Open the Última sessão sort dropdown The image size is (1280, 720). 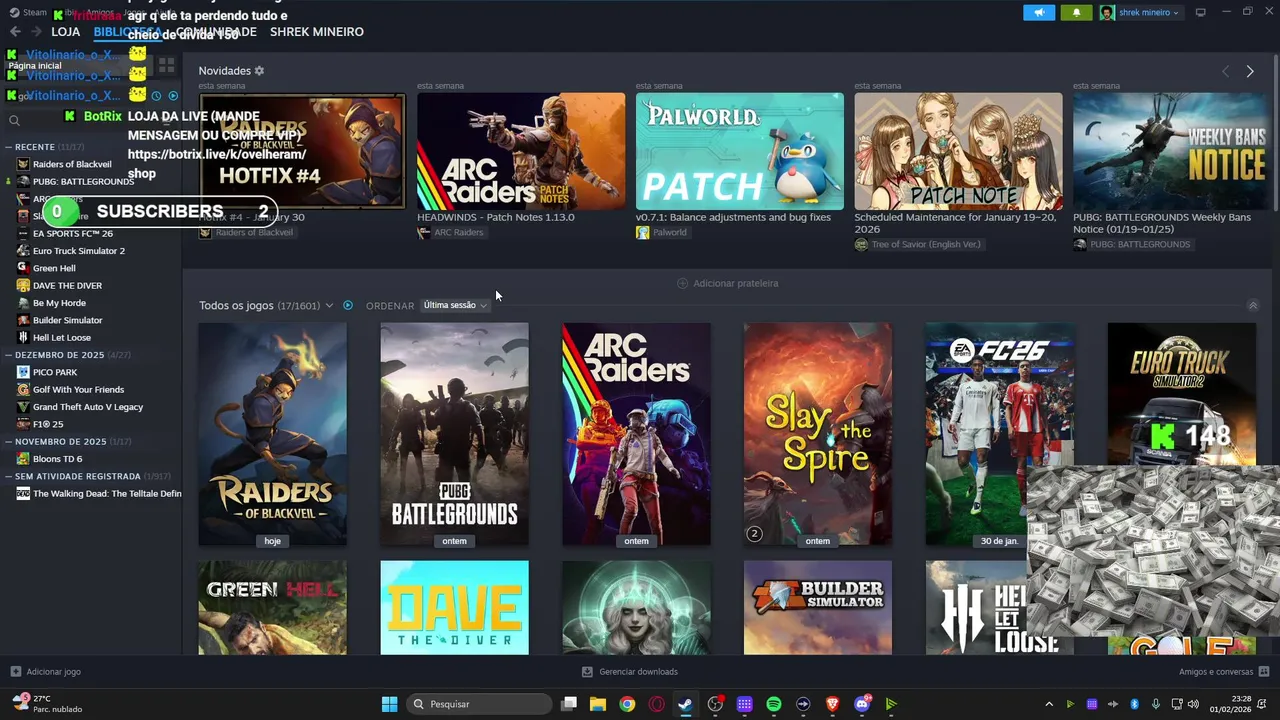[455, 305]
